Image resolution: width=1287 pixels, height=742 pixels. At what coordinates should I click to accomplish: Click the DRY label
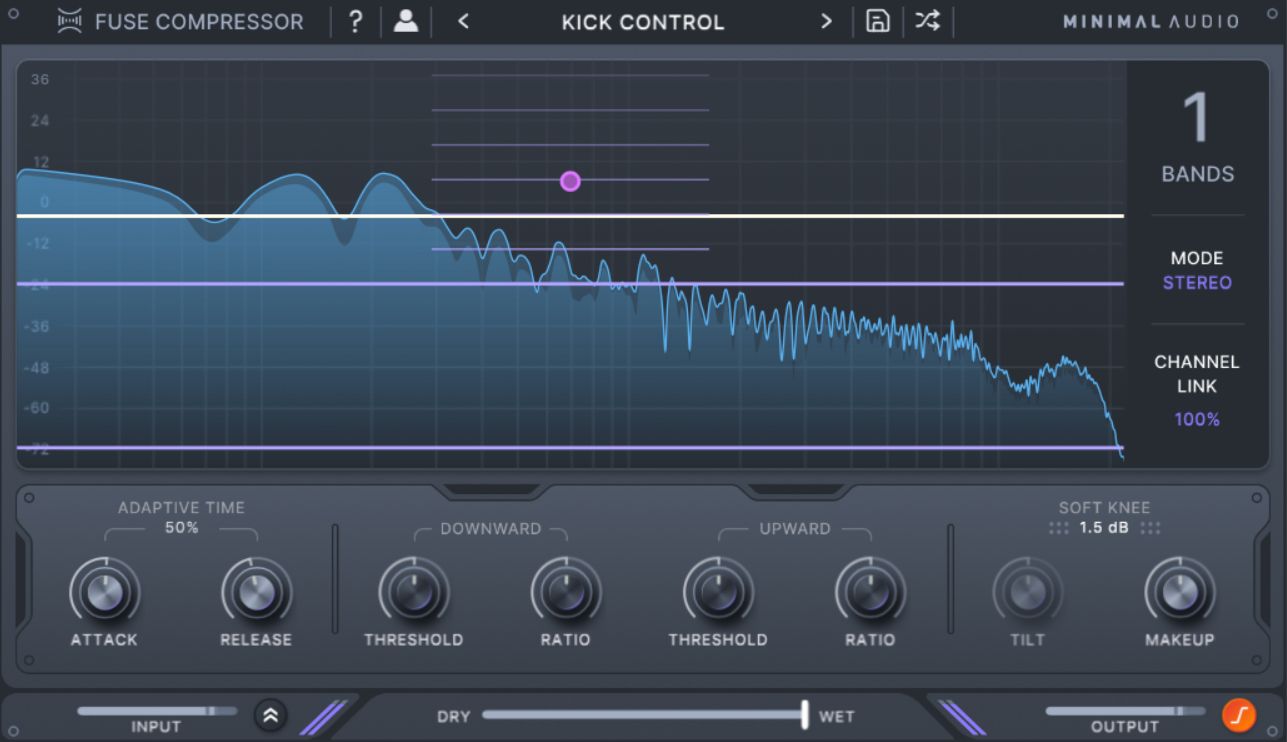(454, 716)
